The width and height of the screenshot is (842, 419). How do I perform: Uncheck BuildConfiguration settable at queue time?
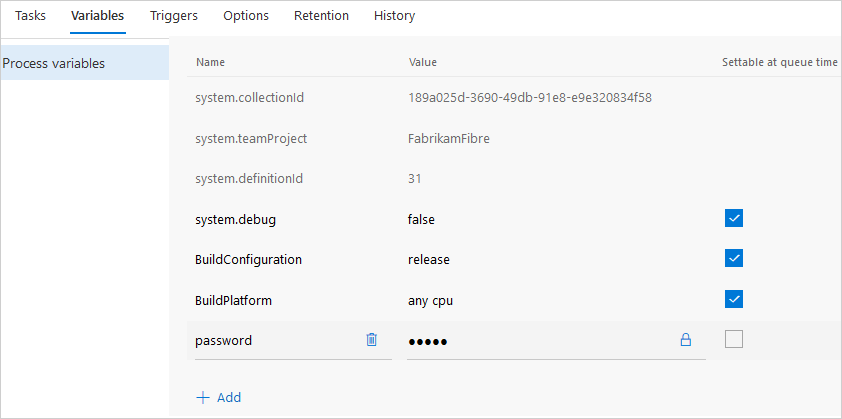point(734,259)
